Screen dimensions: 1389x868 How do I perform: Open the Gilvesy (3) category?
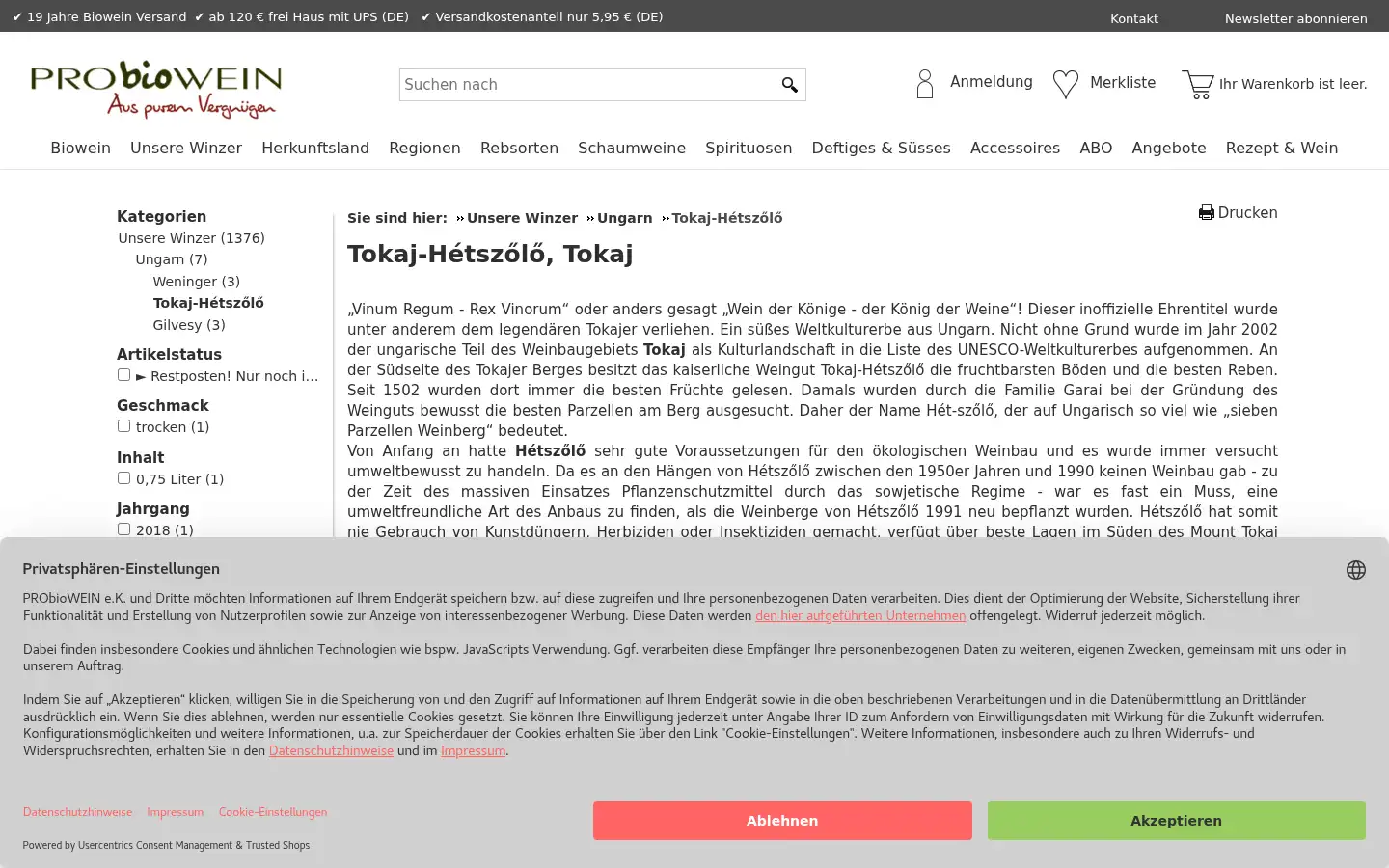(189, 325)
